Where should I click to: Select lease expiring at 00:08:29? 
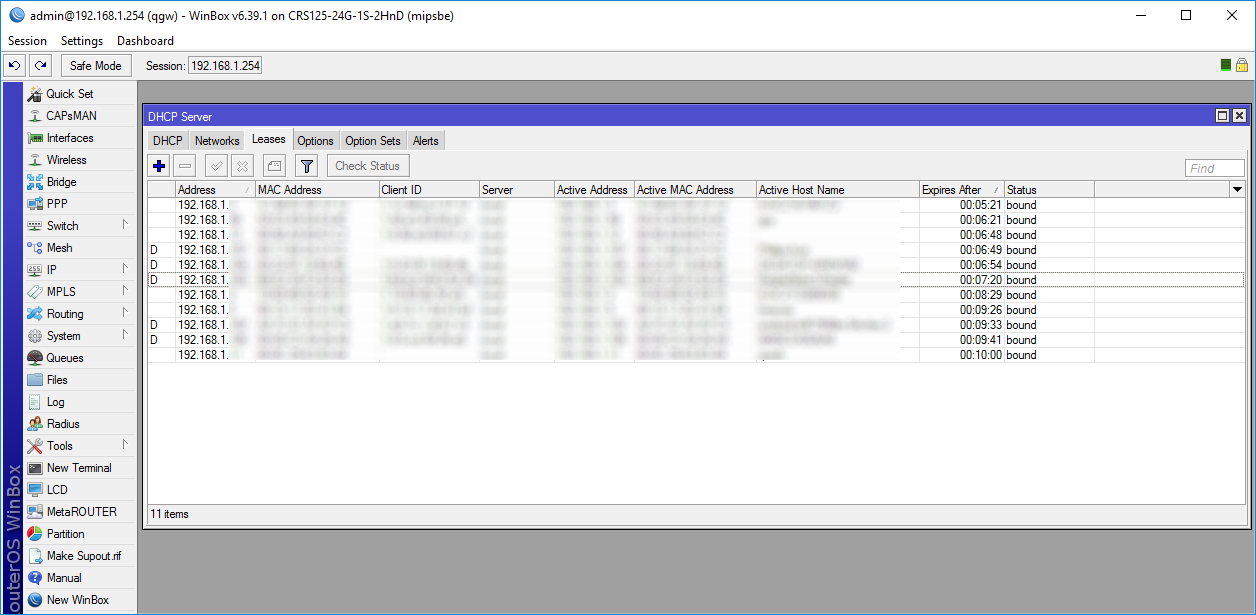[x=696, y=295]
